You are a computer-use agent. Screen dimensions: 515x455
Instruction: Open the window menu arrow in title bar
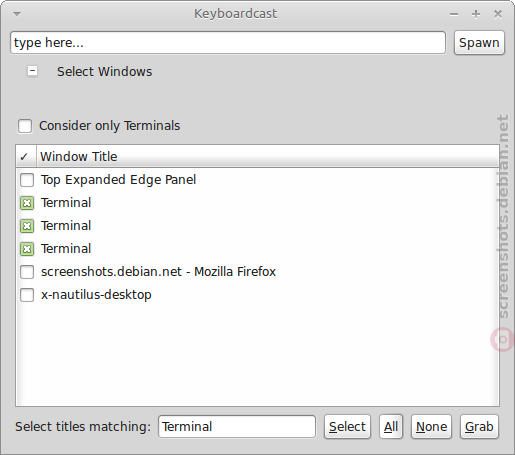click(17, 14)
